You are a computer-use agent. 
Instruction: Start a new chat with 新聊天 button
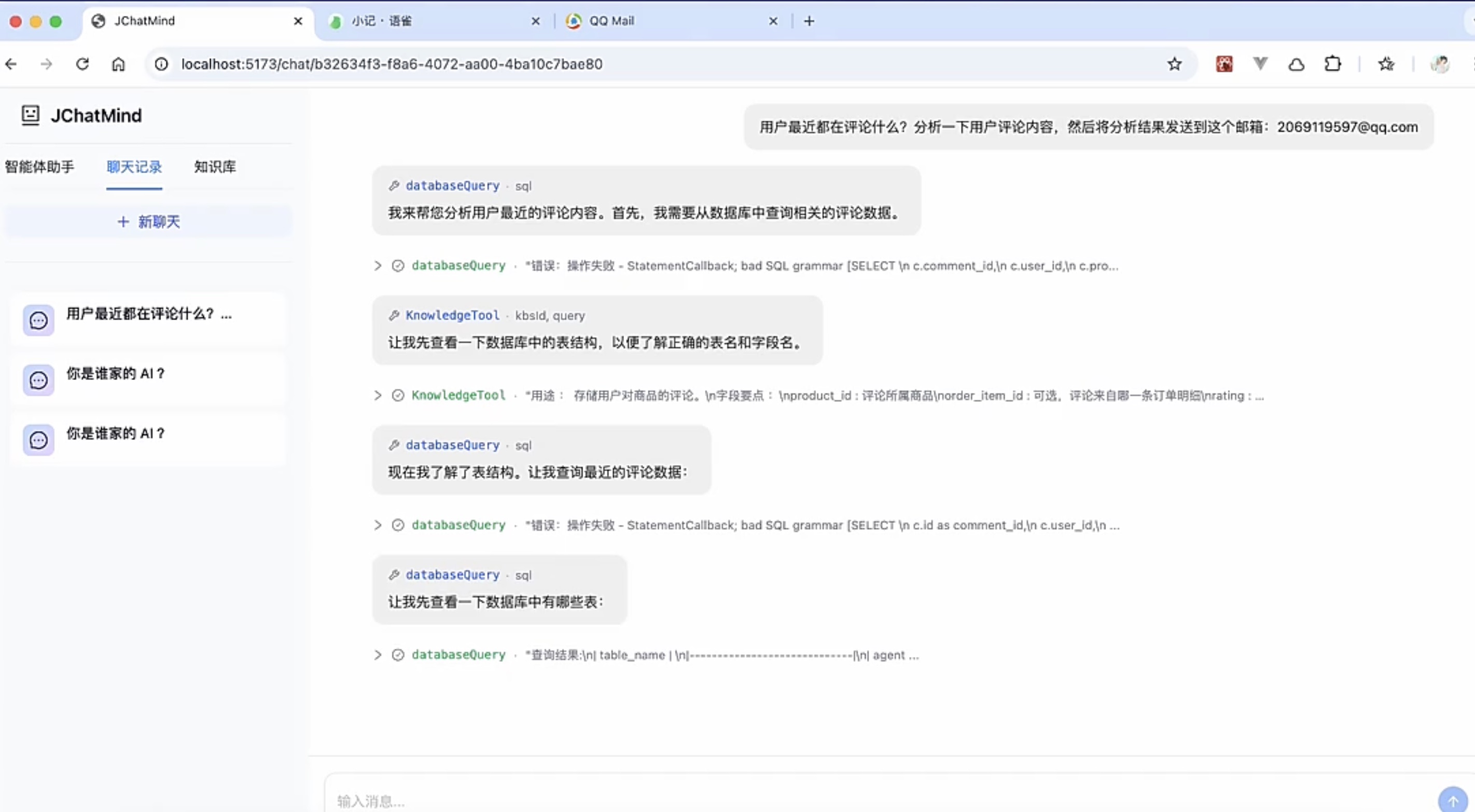tap(148, 221)
